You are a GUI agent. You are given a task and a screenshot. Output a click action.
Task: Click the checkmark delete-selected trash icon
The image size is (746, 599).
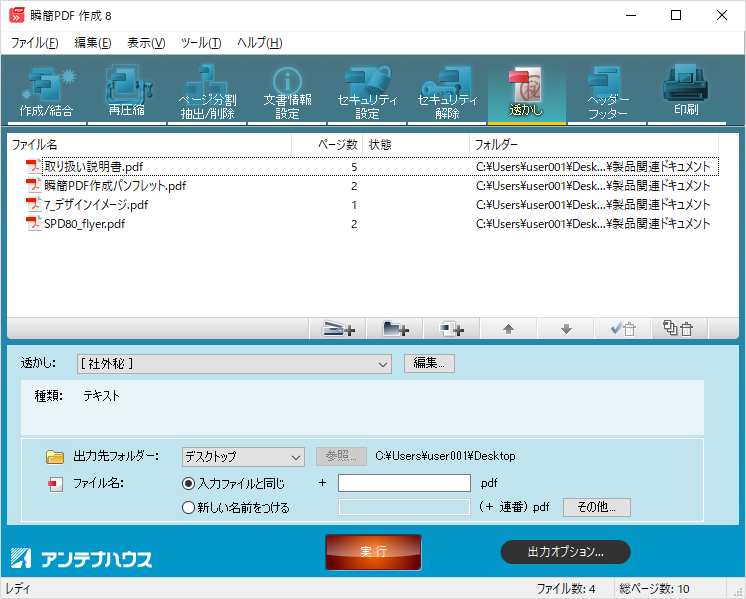coord(623,329)
